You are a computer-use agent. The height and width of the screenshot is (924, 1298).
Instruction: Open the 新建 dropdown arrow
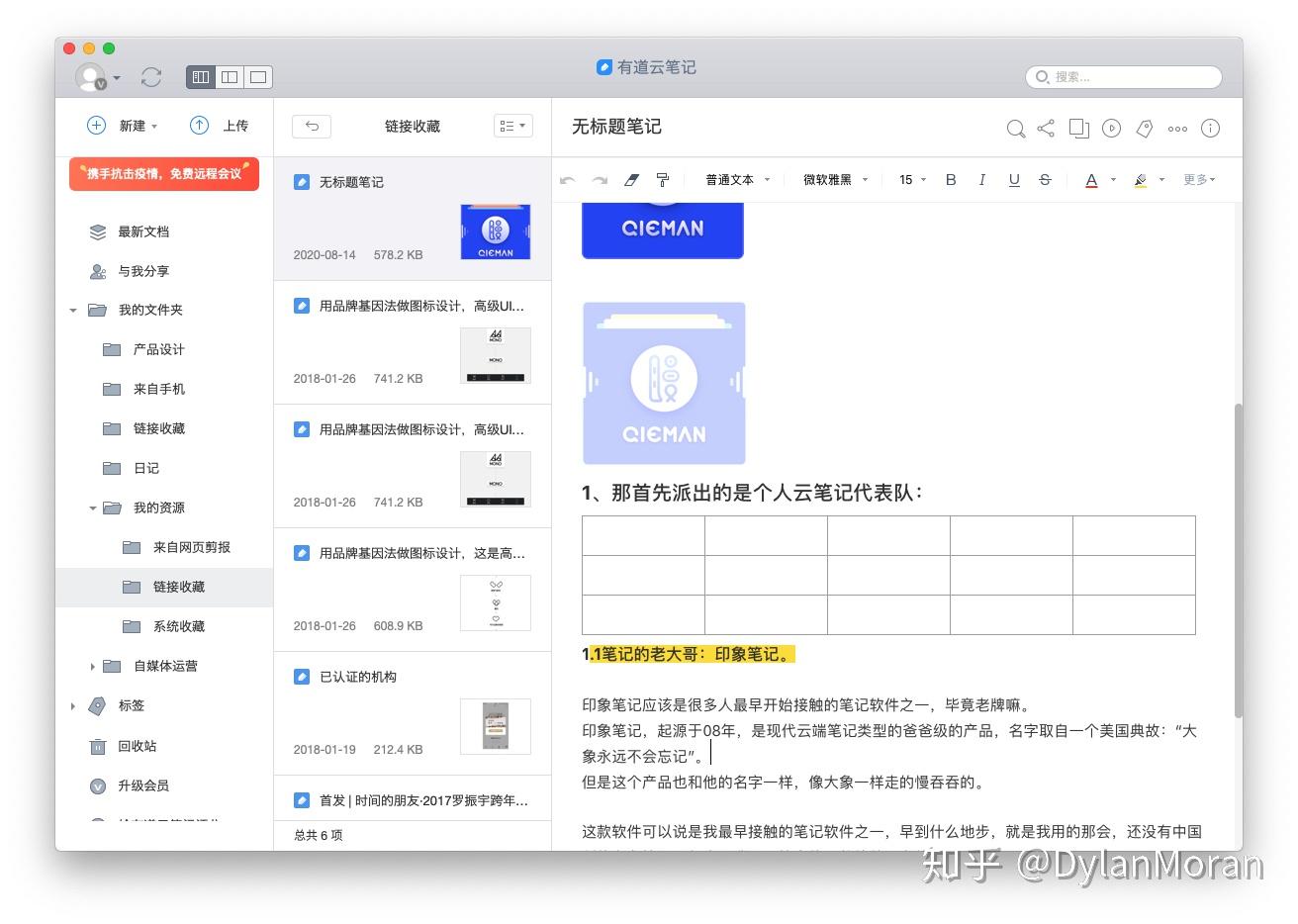[154, 127]
